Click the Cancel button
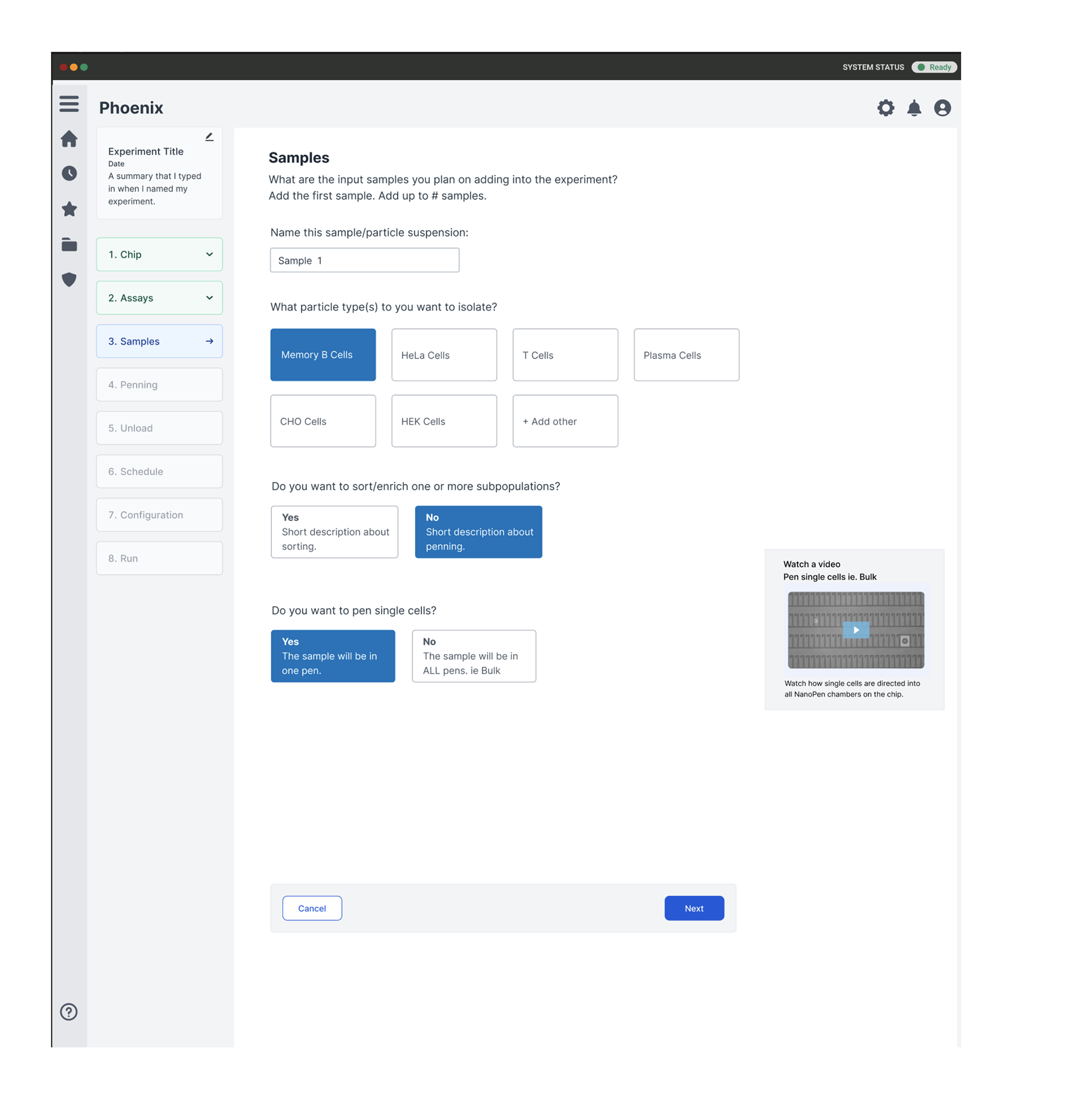Image resolution: width=1092 pixels, height=1100 pixels. (x=312, y=908)
